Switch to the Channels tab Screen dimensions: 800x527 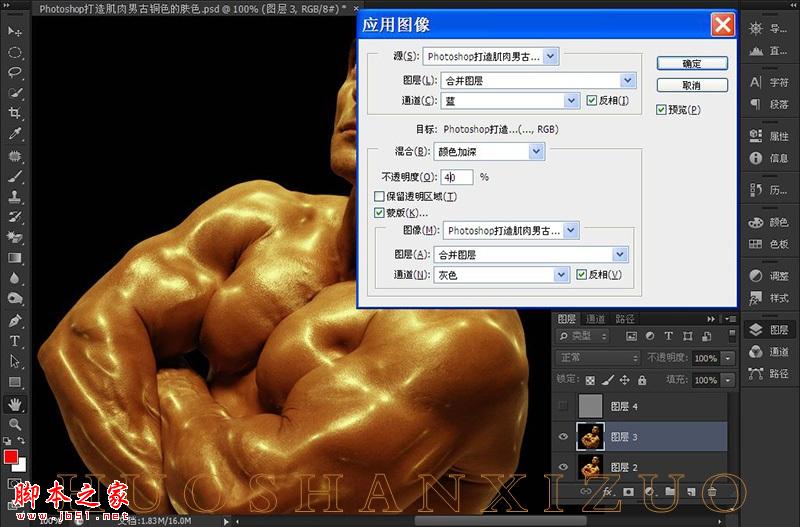(x=595, y=319)
